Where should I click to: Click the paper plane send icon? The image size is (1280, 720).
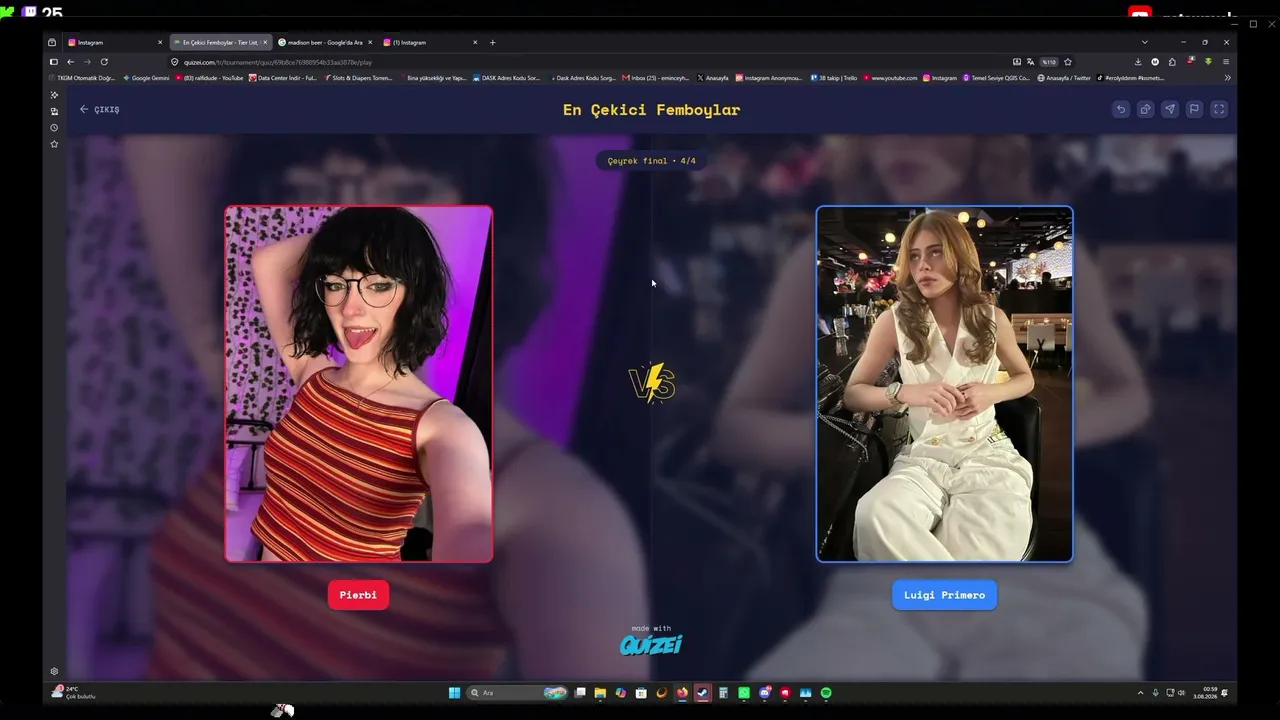pos(1170,109)
